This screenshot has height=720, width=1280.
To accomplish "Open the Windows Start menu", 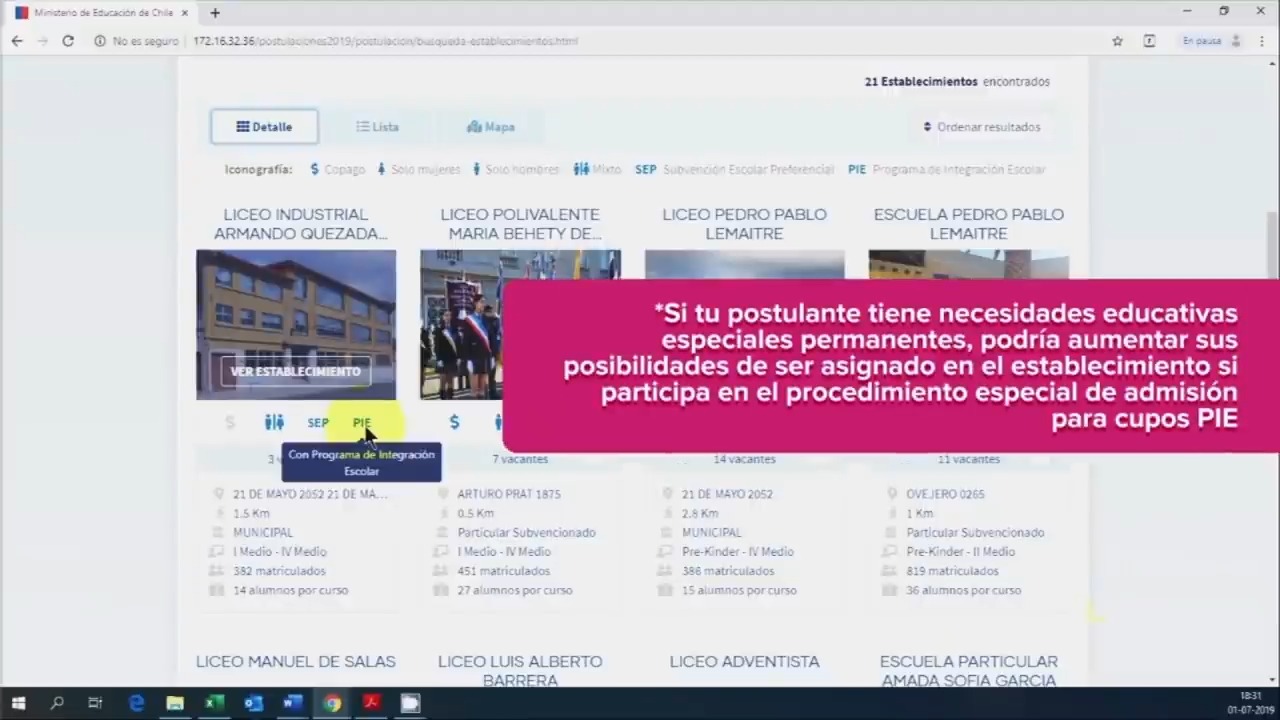I will click(18, 703).
